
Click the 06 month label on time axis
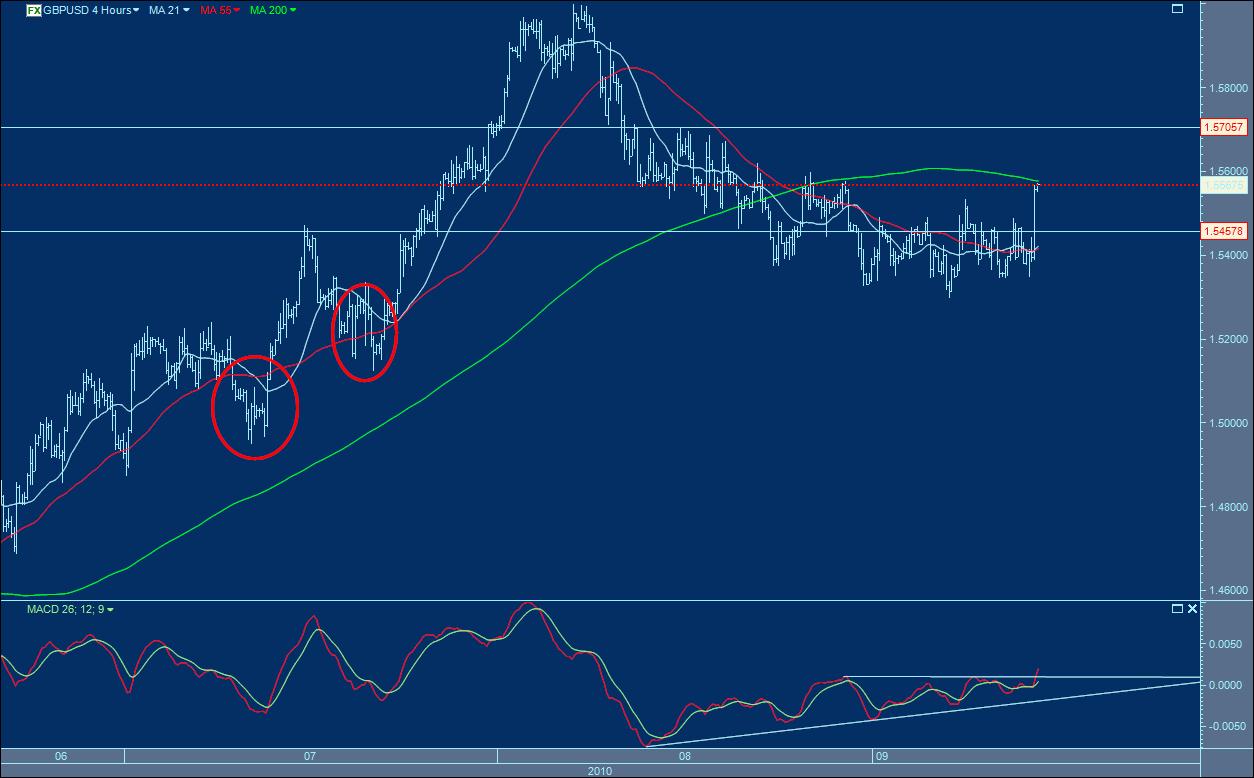61,756
